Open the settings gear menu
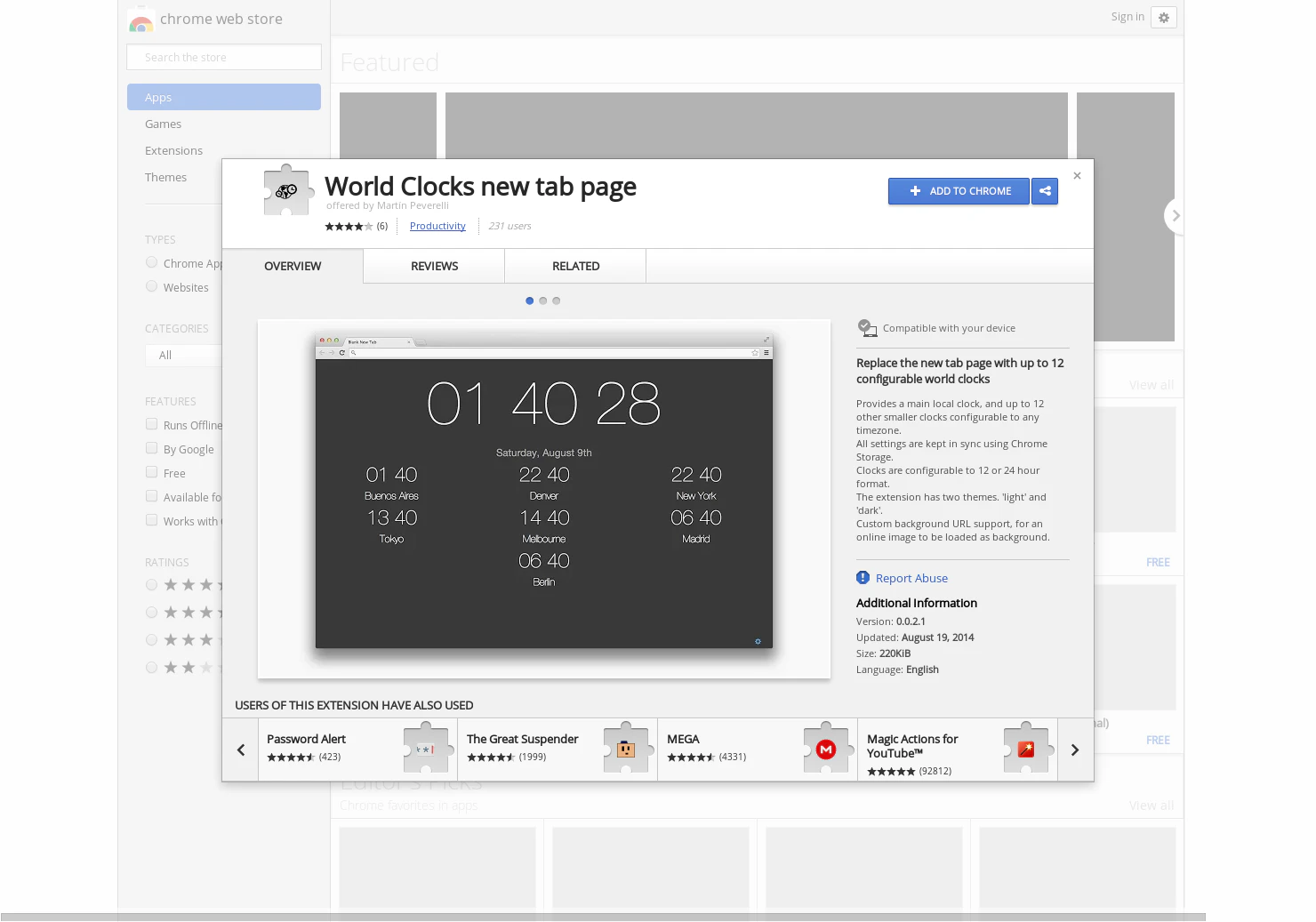 click(1163, 17)
